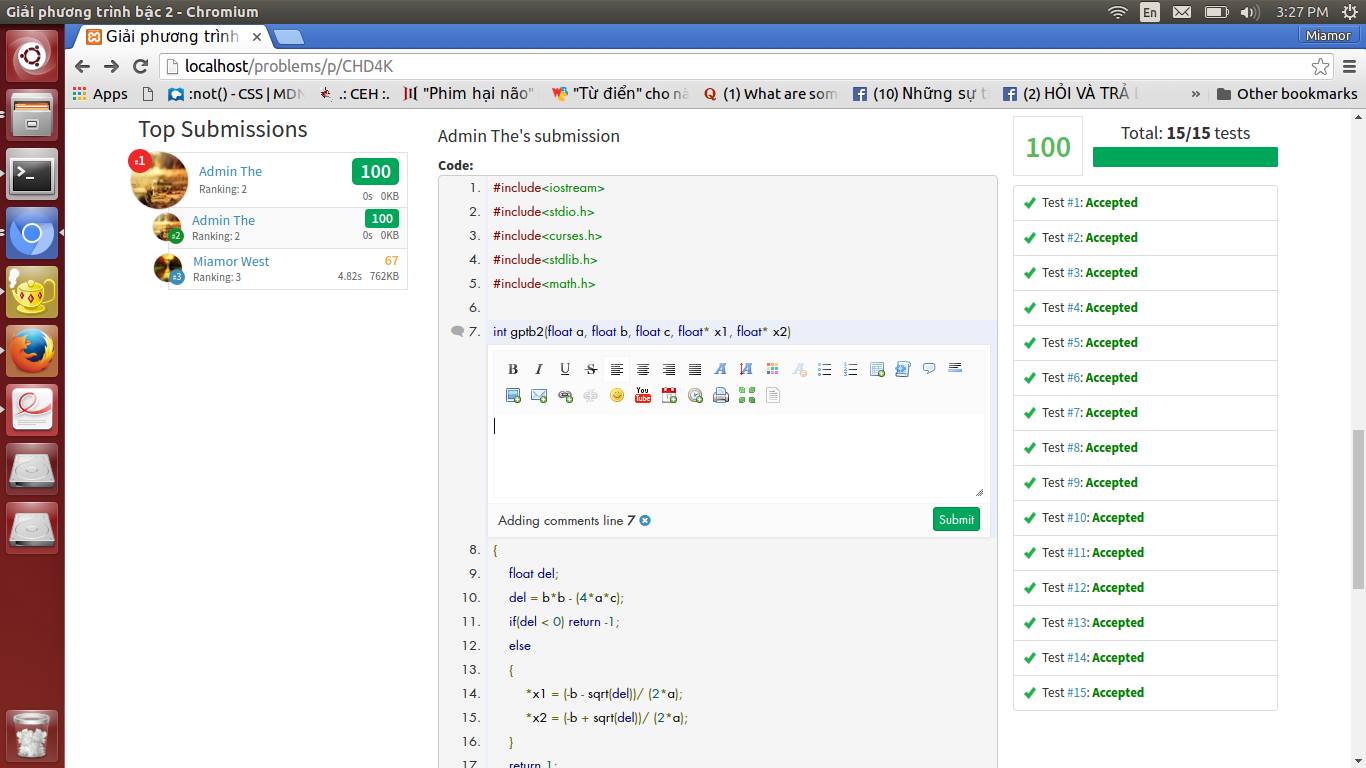Open the ':not() - CSS | MDN' bookmark
1366x768 pixels.
click(235, 94)
